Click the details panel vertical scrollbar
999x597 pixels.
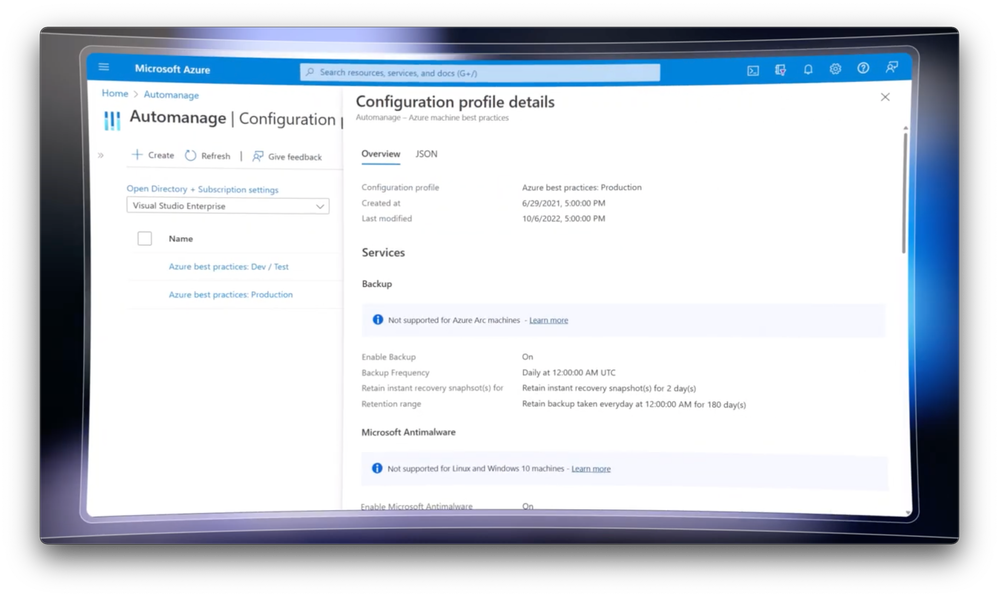[x=904, y=191]
